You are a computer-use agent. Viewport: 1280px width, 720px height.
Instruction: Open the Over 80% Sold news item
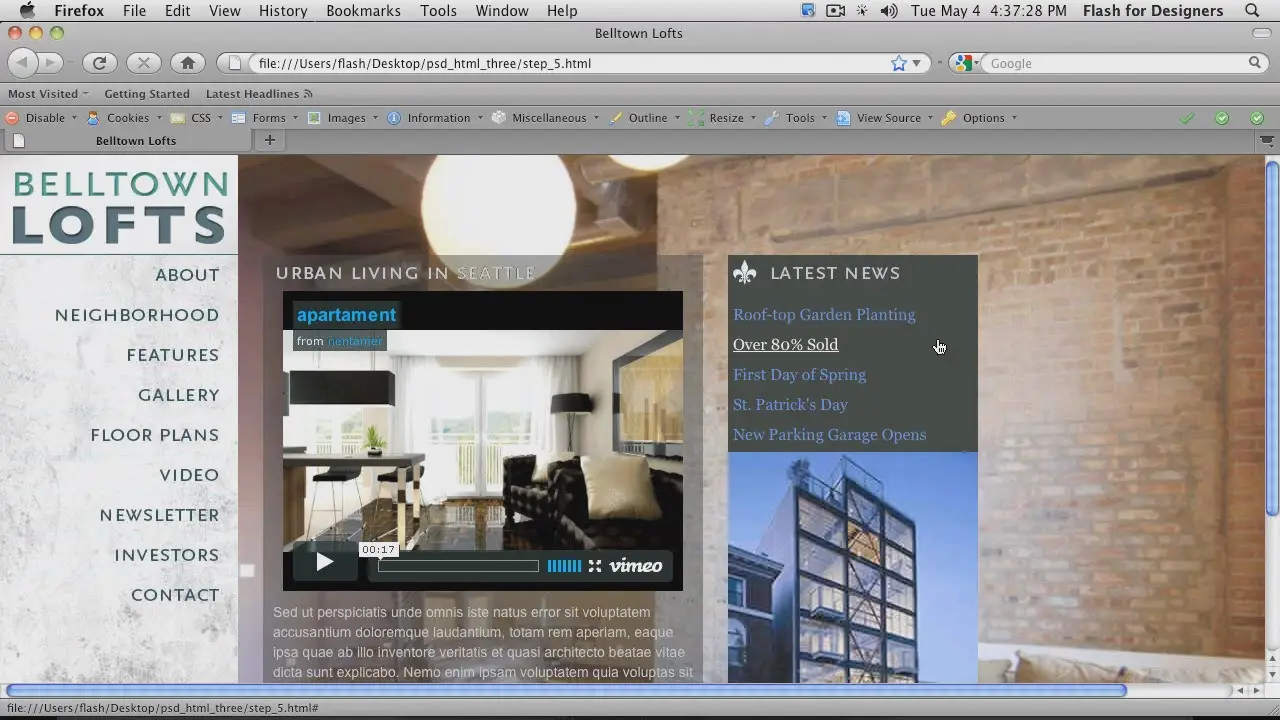coord(785,345)
